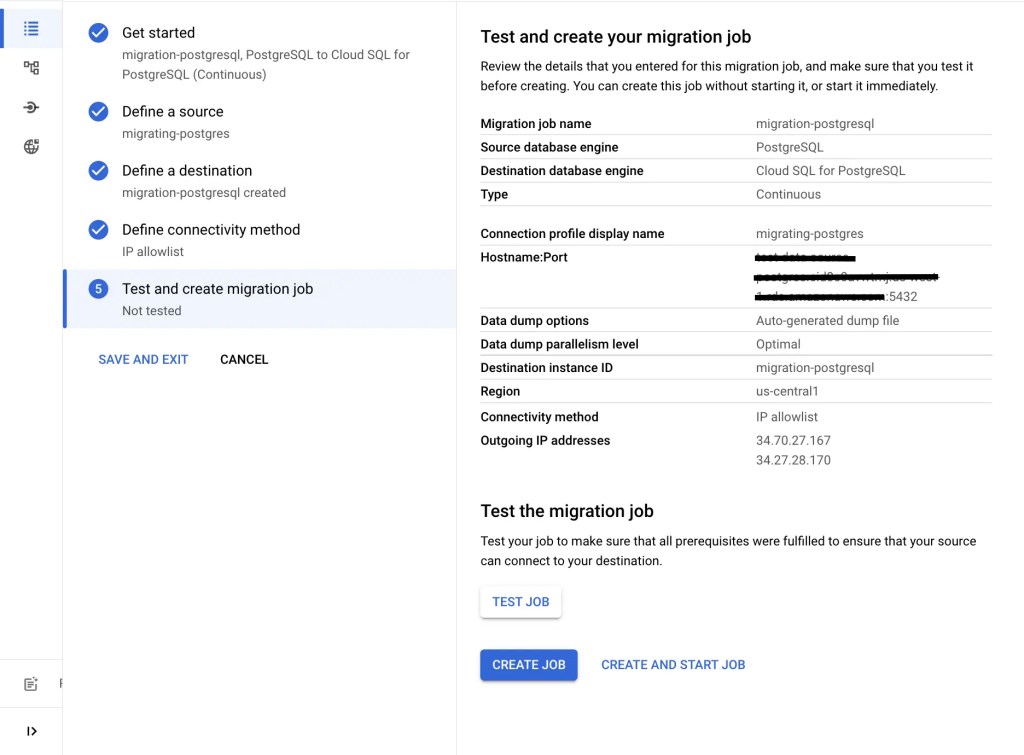Screen dimensions: 1024x755
Task: Click the checkmark beside Define a source
Action: point(97,111)
